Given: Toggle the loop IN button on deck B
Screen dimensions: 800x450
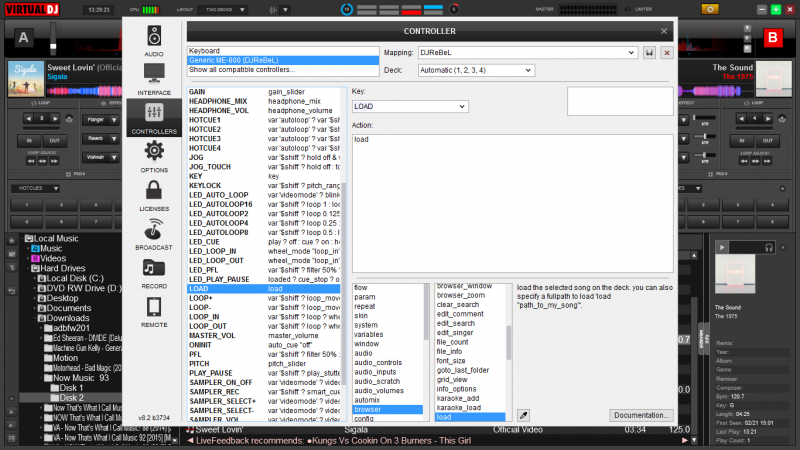Looking at the screenshot, I should (742, 141).
